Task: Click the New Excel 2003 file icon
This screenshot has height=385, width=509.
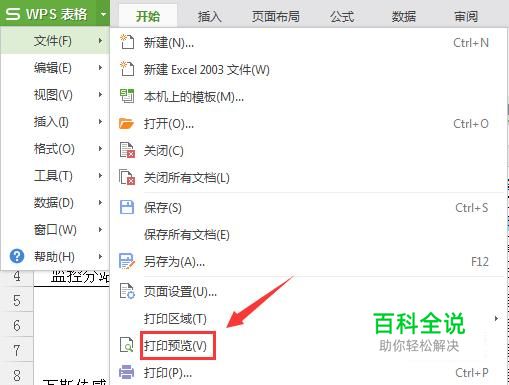Action: [x=127, y=69]
